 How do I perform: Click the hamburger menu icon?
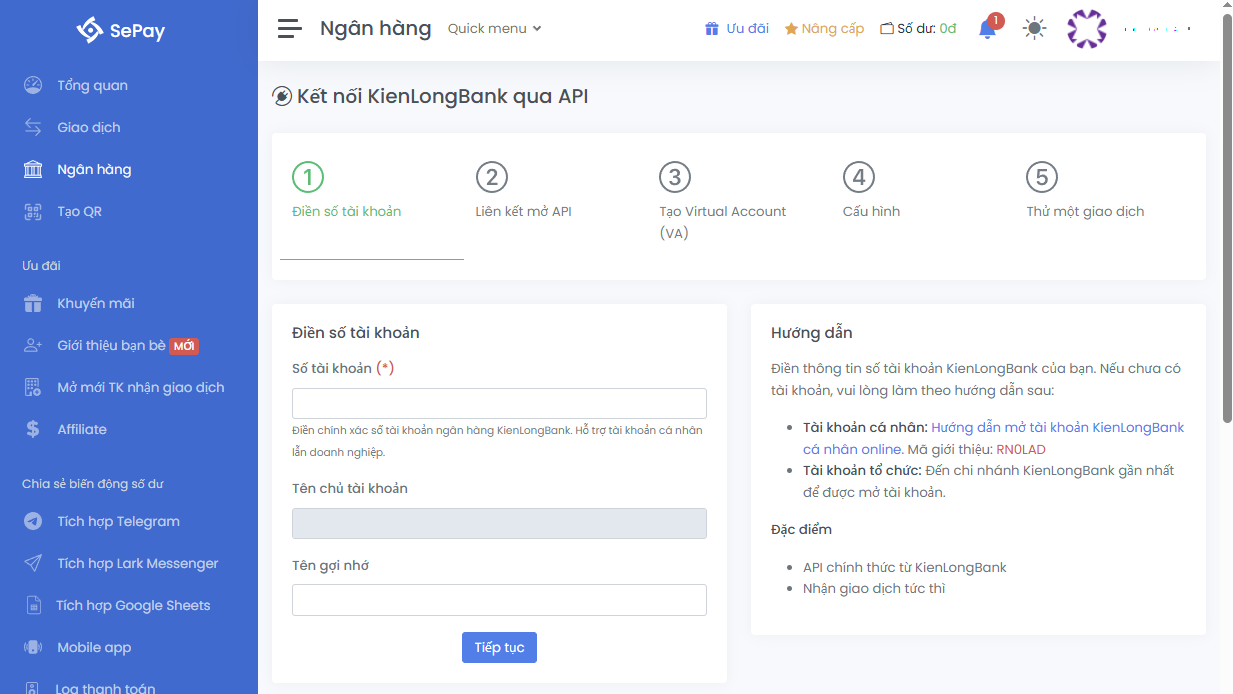(290, 29)
